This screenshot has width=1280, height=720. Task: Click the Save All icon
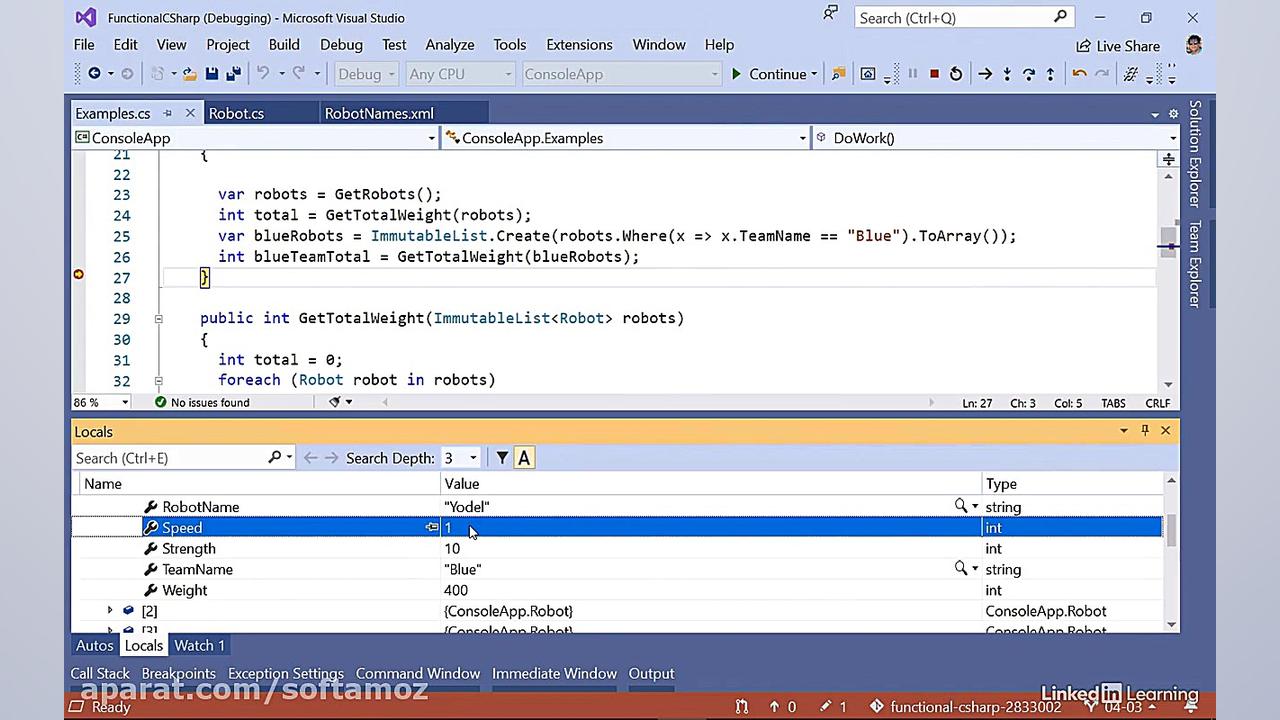pyautogui.click(x=234, y=74)
